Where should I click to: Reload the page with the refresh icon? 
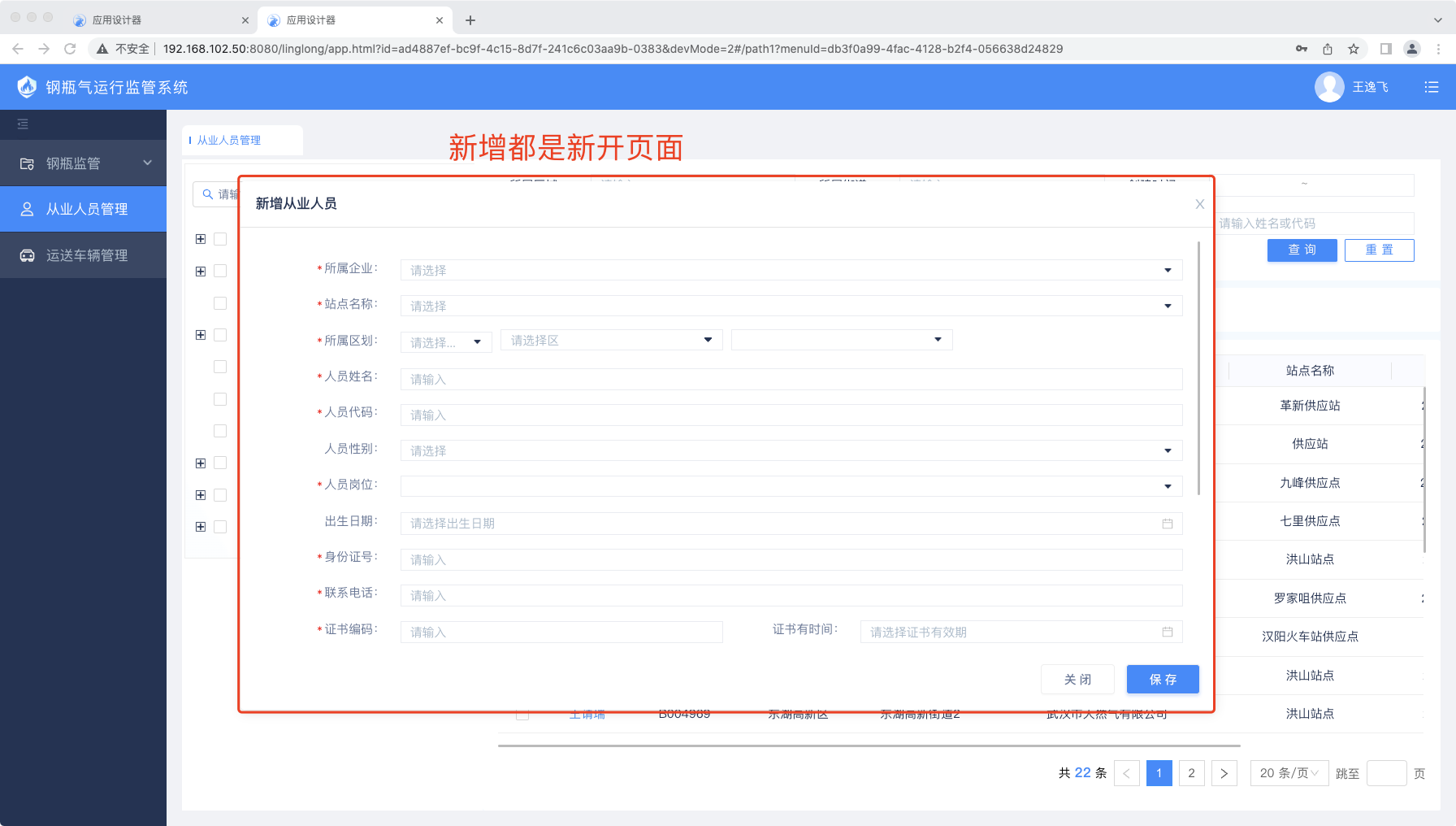point(70,49)
